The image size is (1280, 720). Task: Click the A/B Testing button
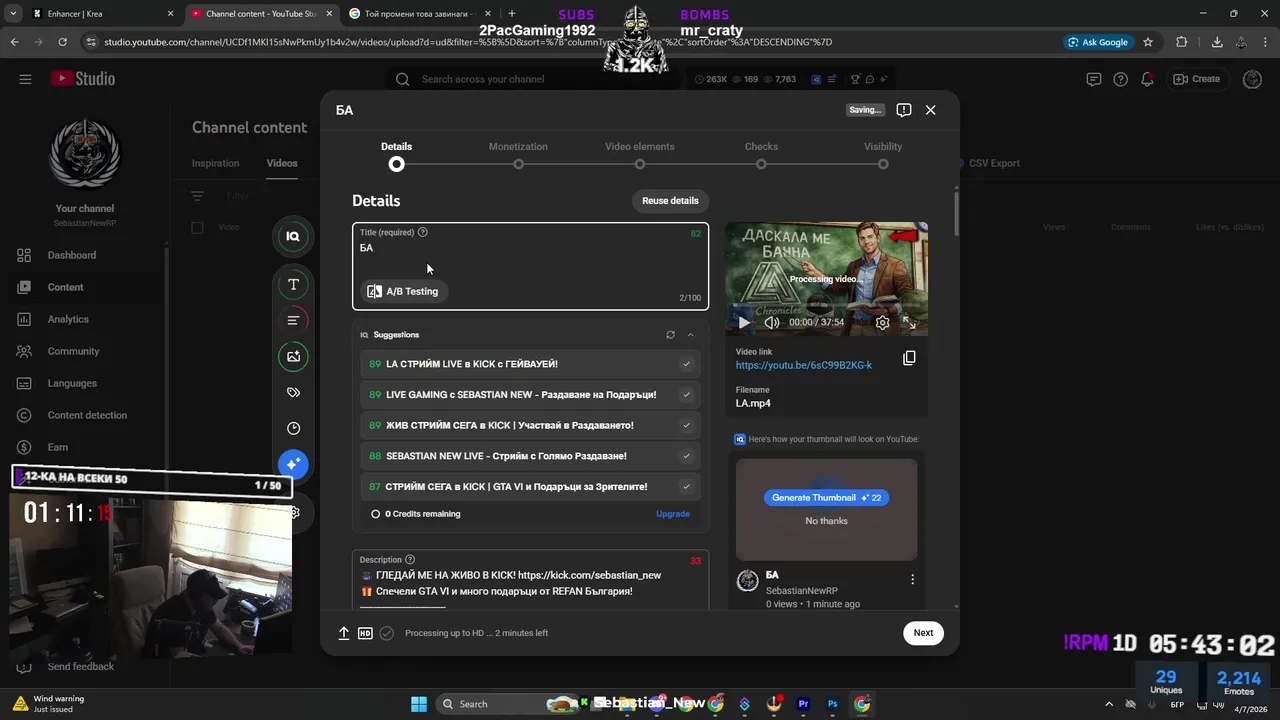403,291
